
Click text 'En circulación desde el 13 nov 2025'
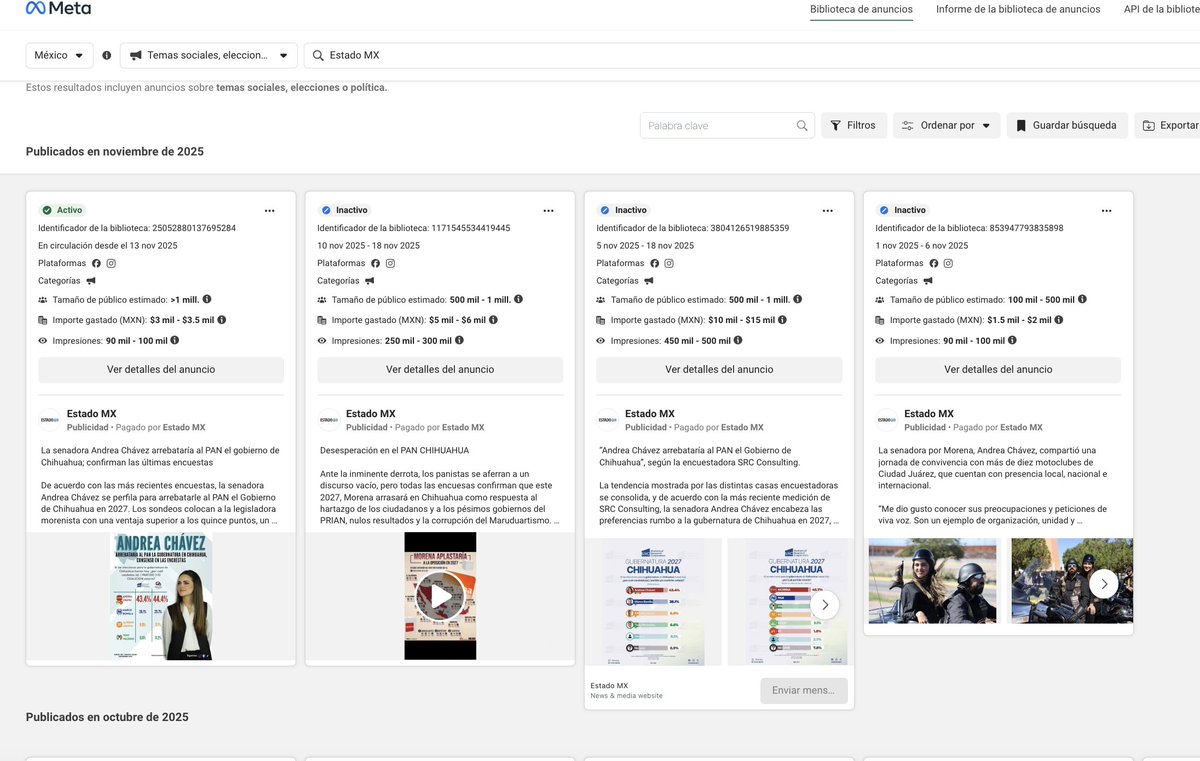[x=108, y=246]
